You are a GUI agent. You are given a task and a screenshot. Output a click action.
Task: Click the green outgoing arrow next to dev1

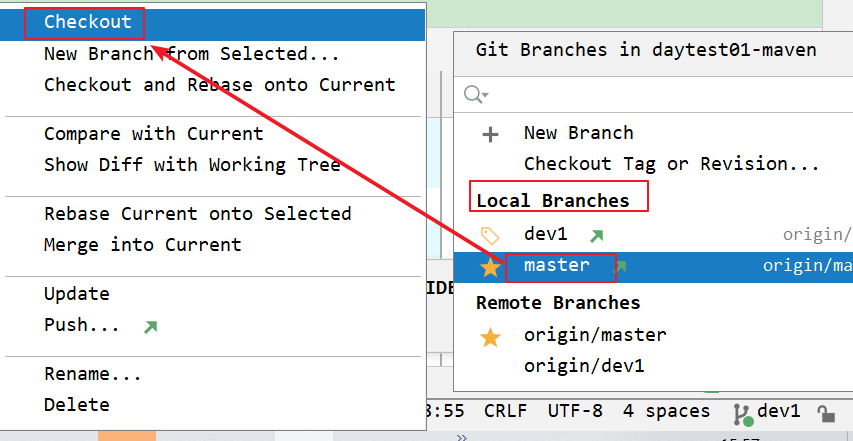[x=596, y=236]
